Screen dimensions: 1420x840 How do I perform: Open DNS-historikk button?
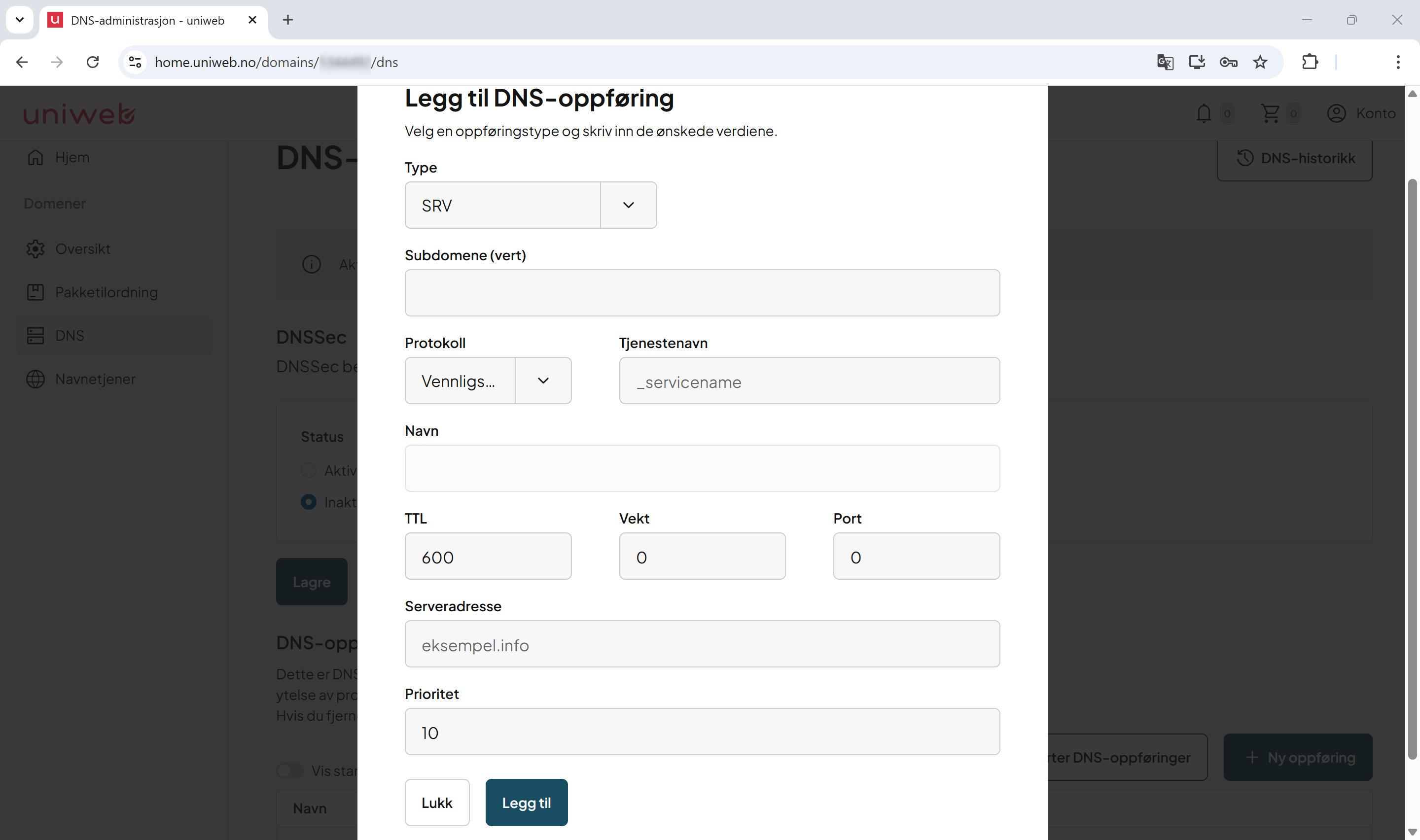coord(1294,158)
